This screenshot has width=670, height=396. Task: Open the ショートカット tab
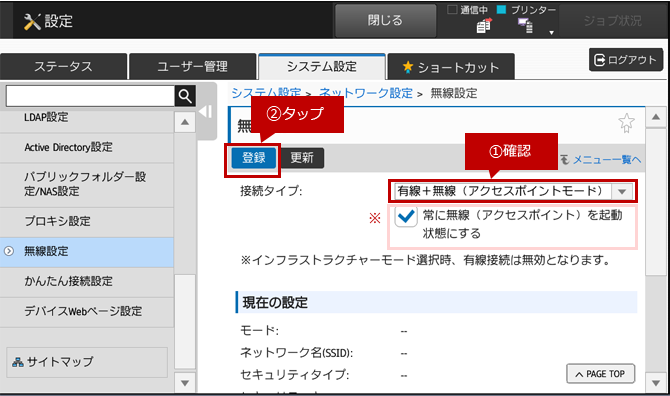coord(451,67)
